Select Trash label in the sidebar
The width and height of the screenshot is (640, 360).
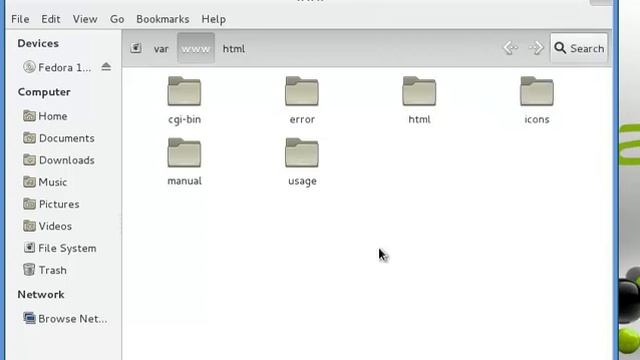tap(52, 270)
